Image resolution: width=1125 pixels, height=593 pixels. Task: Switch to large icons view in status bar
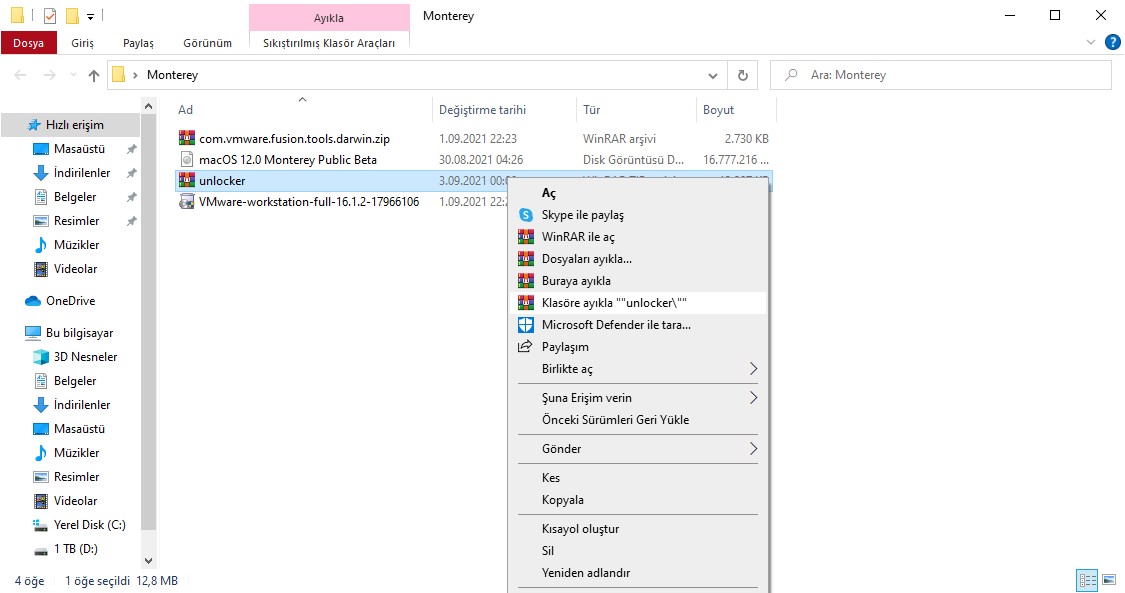(x=1109, y=580)
